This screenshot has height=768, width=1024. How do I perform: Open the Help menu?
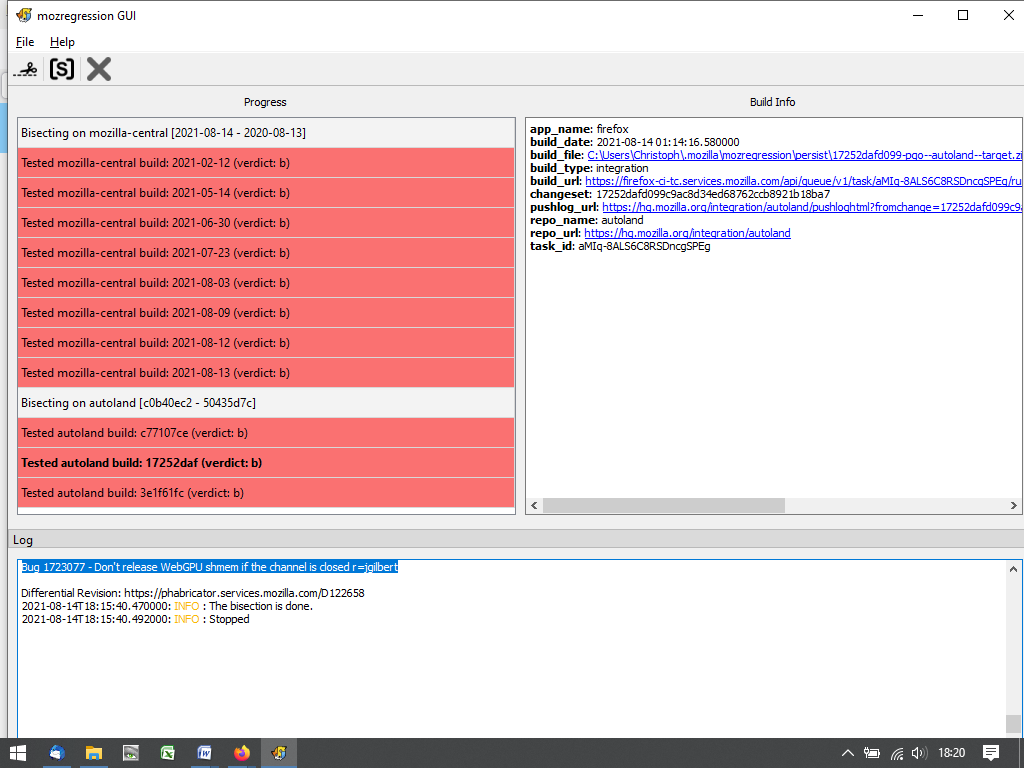pos(62,42)
